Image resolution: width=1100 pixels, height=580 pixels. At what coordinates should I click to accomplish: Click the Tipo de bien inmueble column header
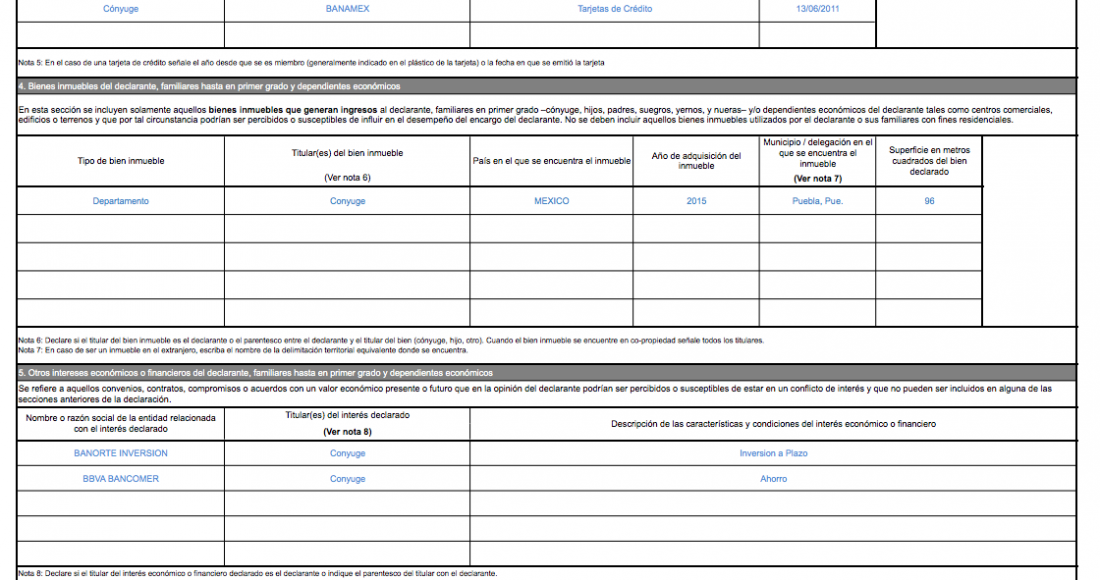[120, 161]
